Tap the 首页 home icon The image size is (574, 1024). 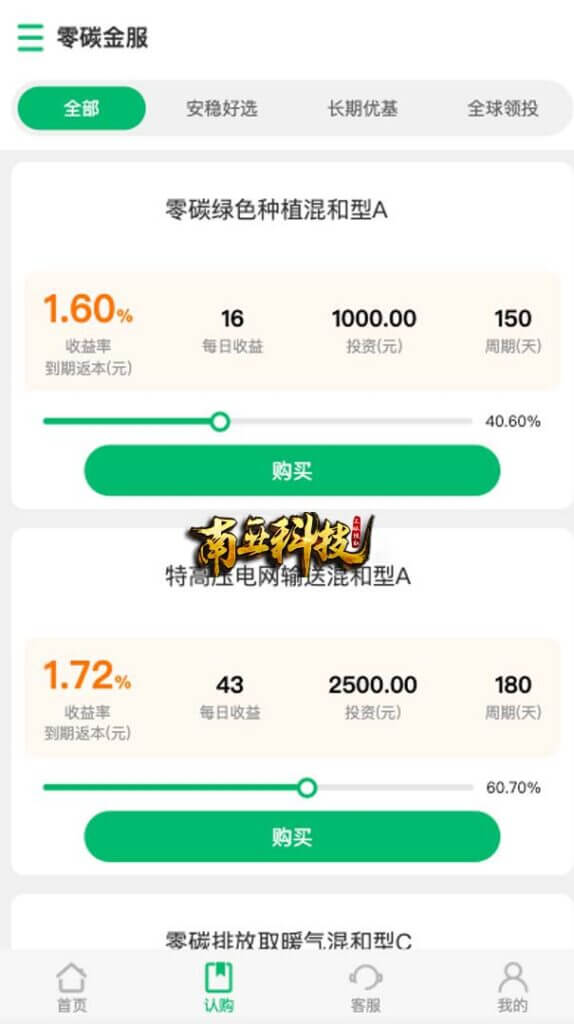tap(71, 978)
